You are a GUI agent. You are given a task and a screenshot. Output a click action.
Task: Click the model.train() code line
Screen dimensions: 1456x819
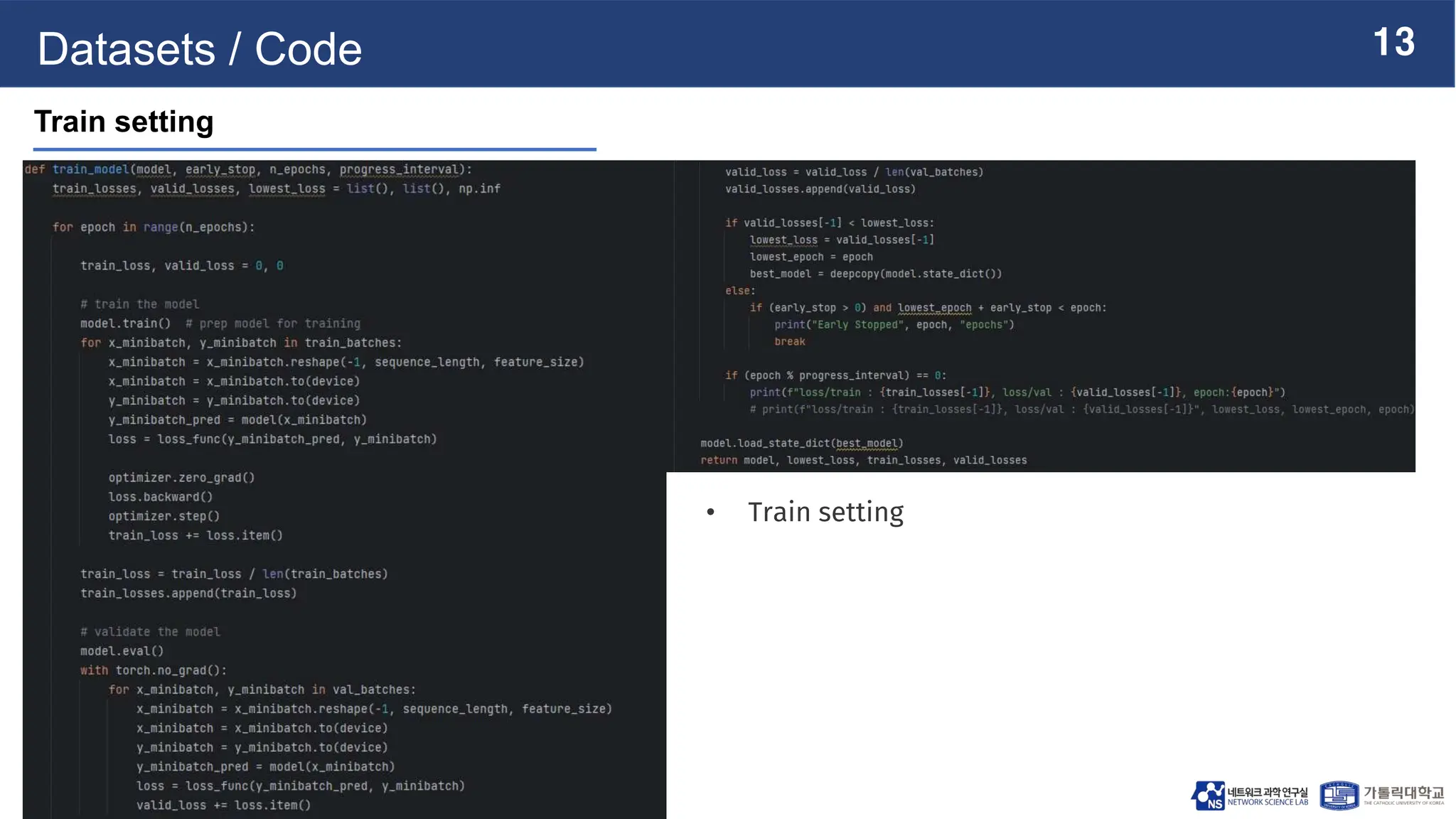coord(126,323)
